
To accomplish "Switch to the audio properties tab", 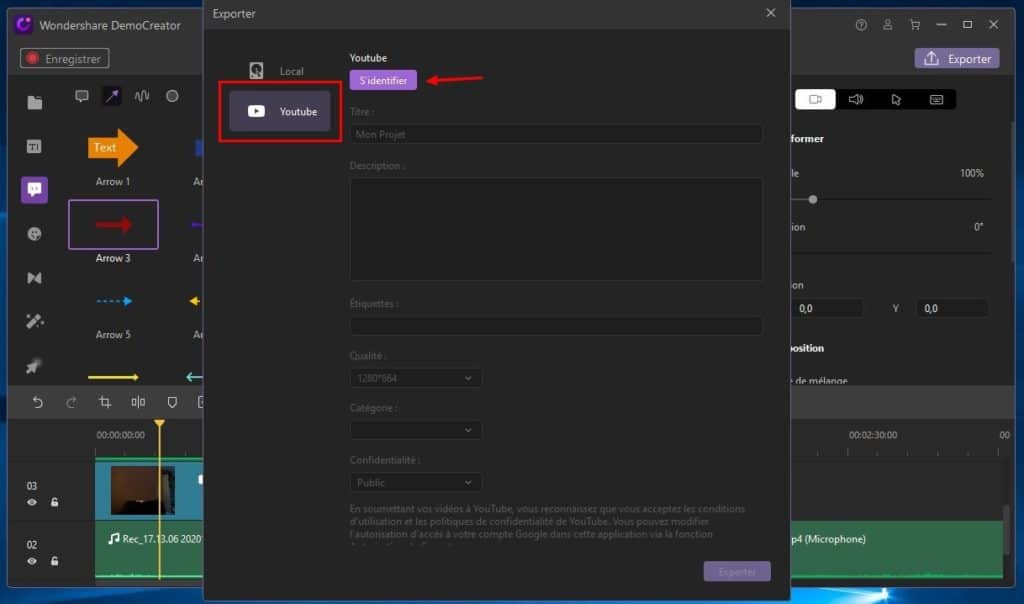I will [856, 99].
